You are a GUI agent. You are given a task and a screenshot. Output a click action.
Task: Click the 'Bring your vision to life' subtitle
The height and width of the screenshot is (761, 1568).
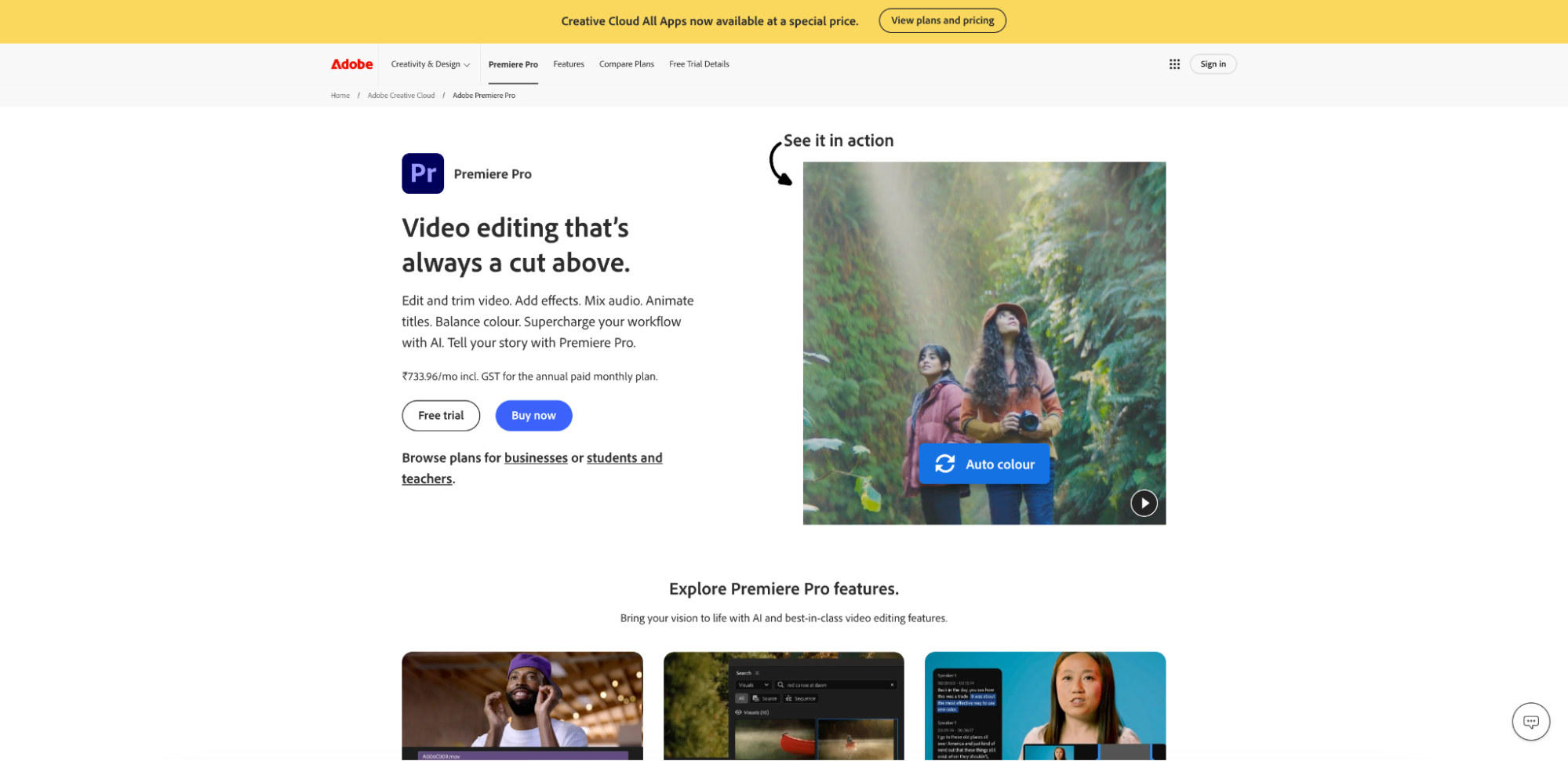point(784,618)
